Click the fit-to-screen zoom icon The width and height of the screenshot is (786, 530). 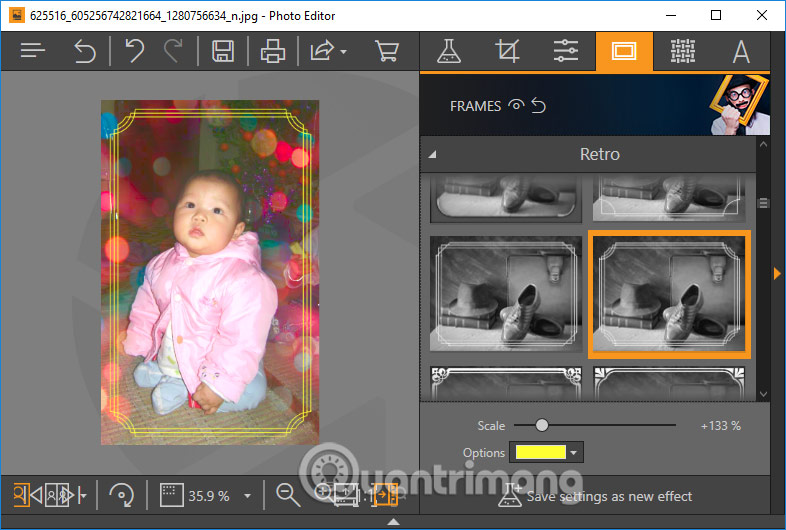(172, 495)
